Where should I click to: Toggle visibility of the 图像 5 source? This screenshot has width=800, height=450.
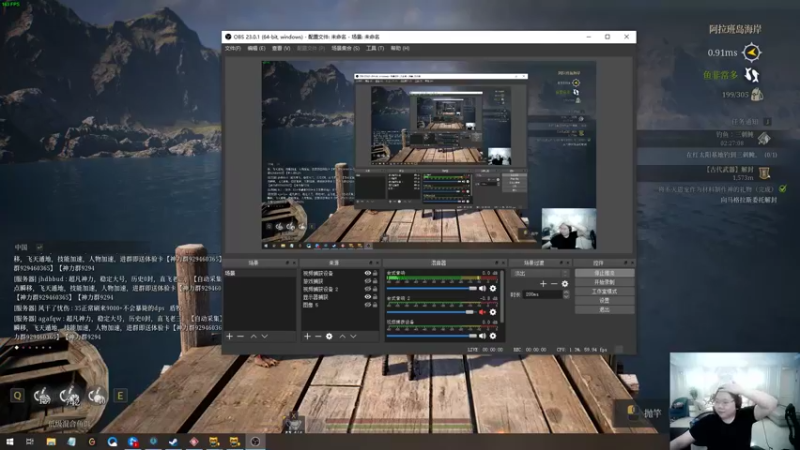(367, 305)
